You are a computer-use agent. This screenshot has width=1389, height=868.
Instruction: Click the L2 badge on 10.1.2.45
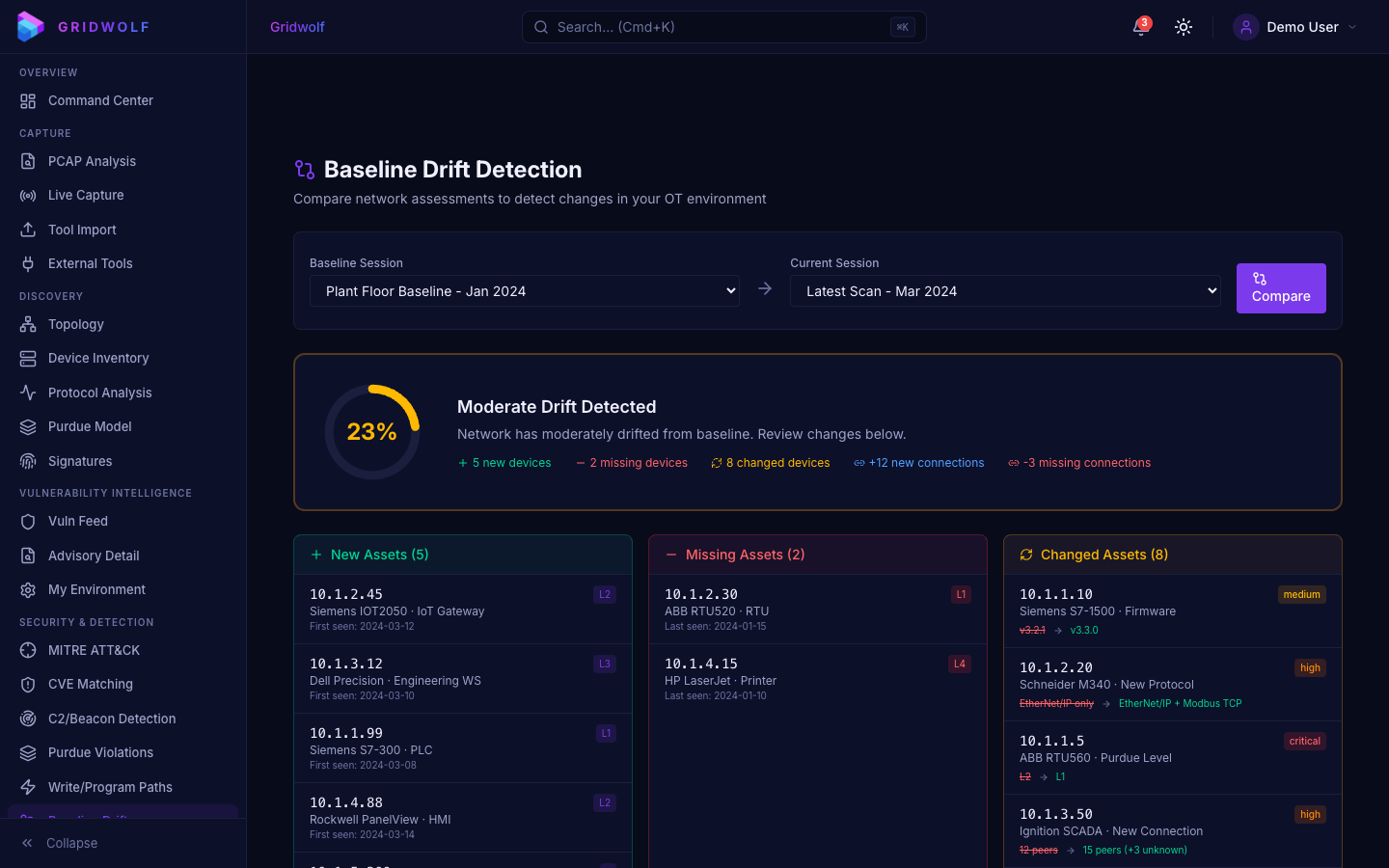(605, 595)
